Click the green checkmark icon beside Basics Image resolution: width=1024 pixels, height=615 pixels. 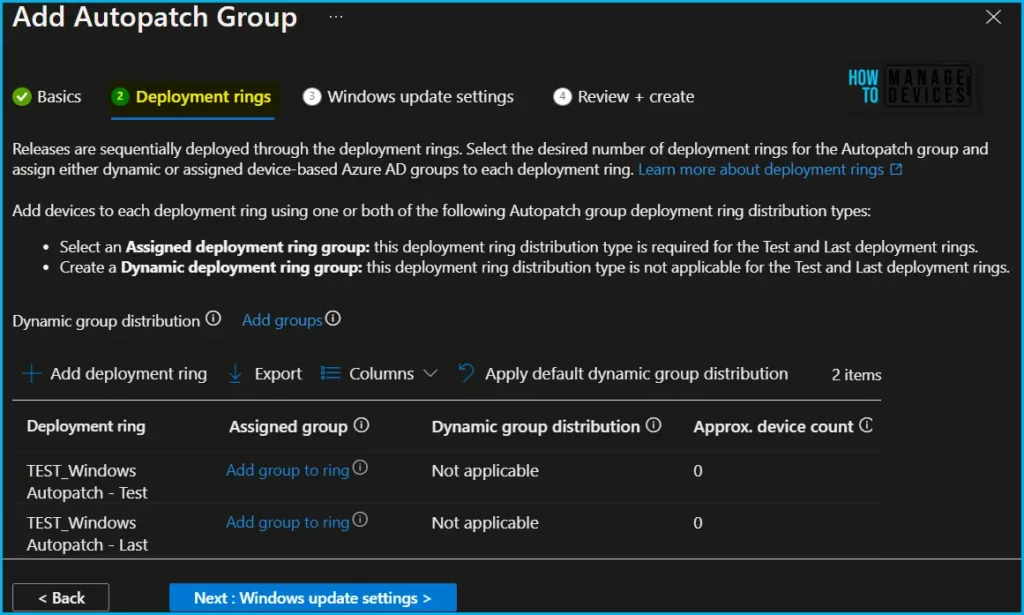pyautogui.click(x=22, y=97)
